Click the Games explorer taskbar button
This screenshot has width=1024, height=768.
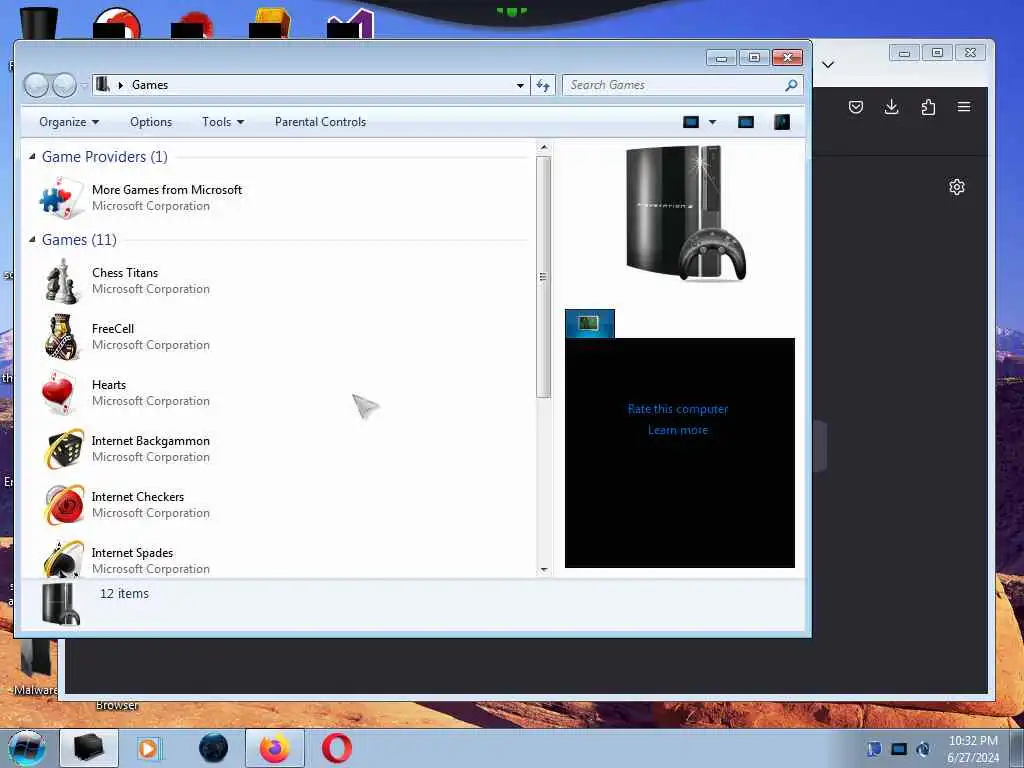(x=89, y=748)
